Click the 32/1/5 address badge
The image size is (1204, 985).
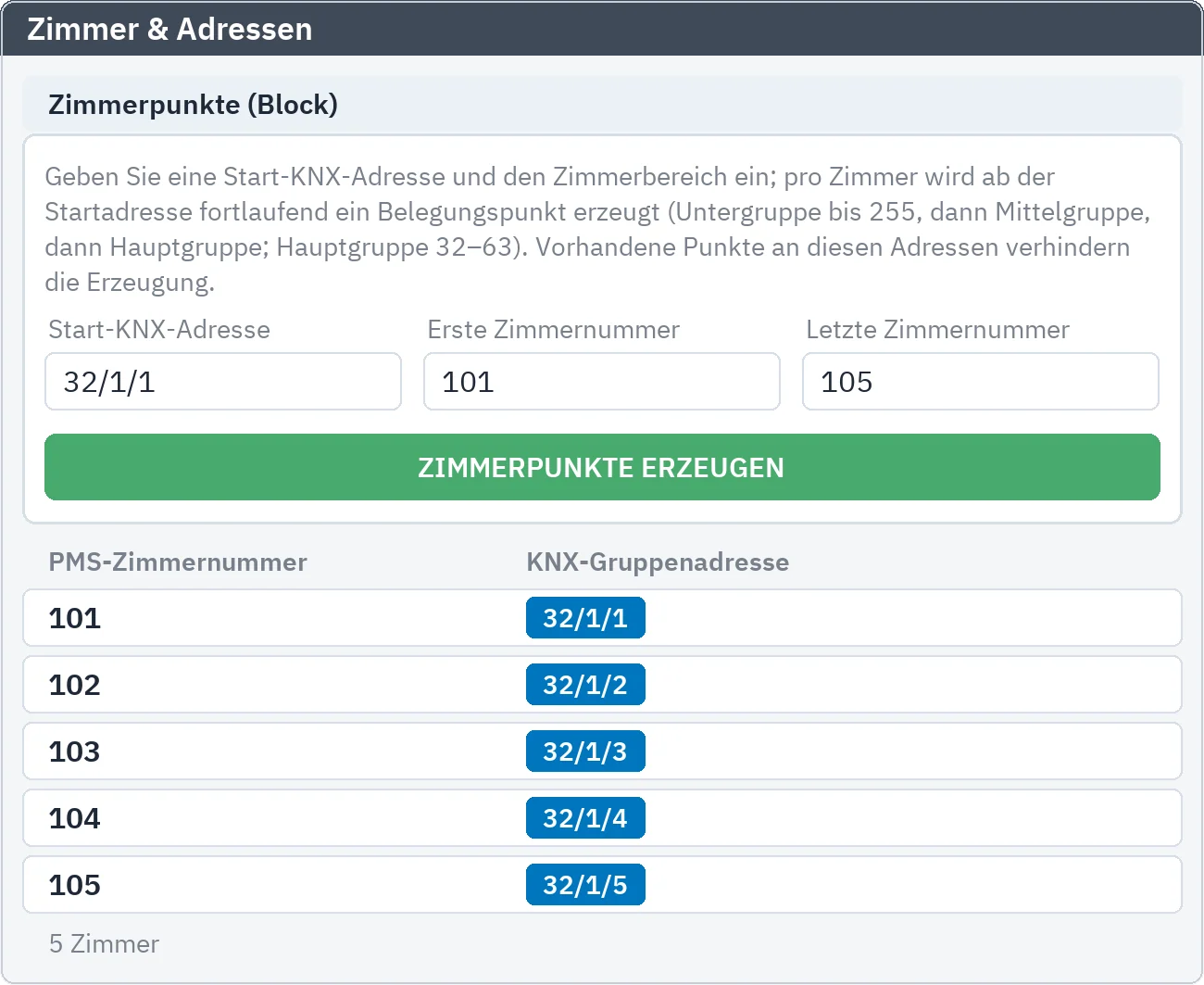pos(585,885)
